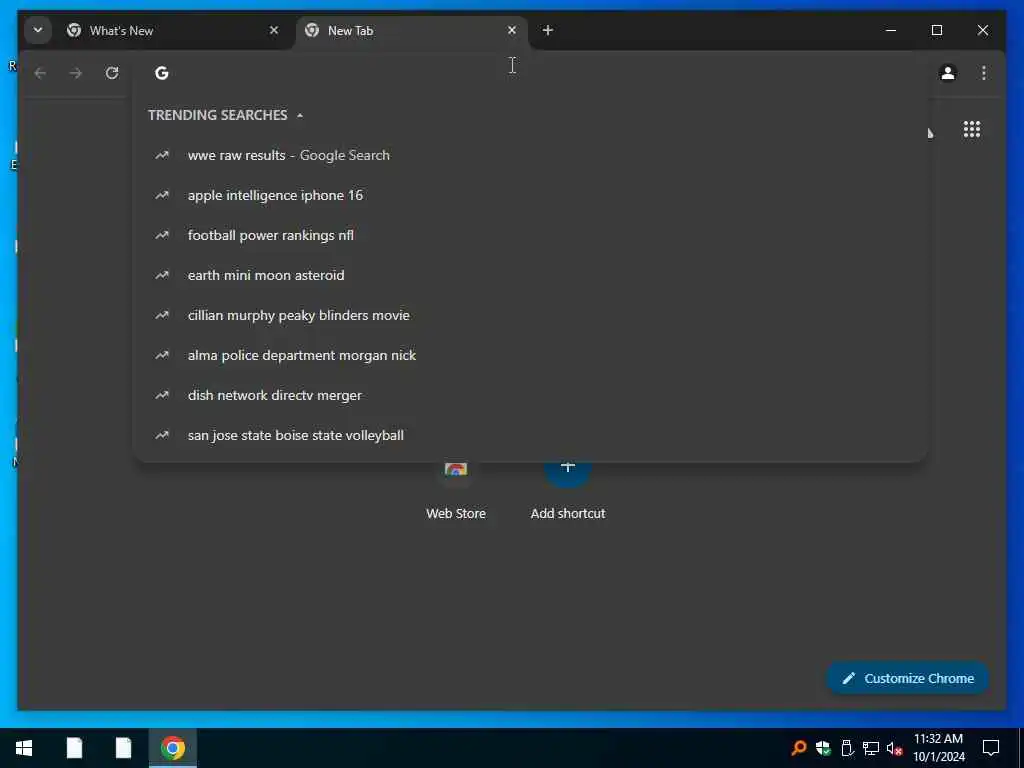Pick cillian murphy peaky blinders movie
1024x768 pixels.
click(529, 315)
